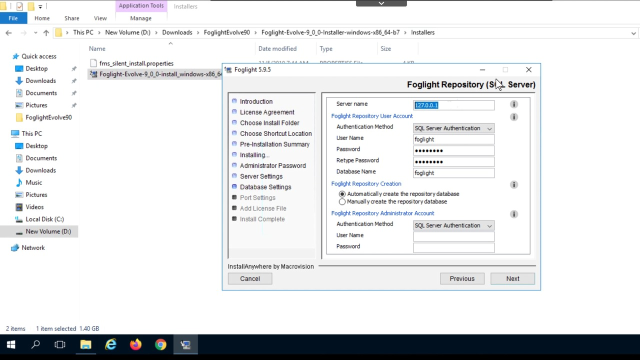Open Local Disk (C:) in sidebar
640x360 pixels.
[x=44, y=219]
